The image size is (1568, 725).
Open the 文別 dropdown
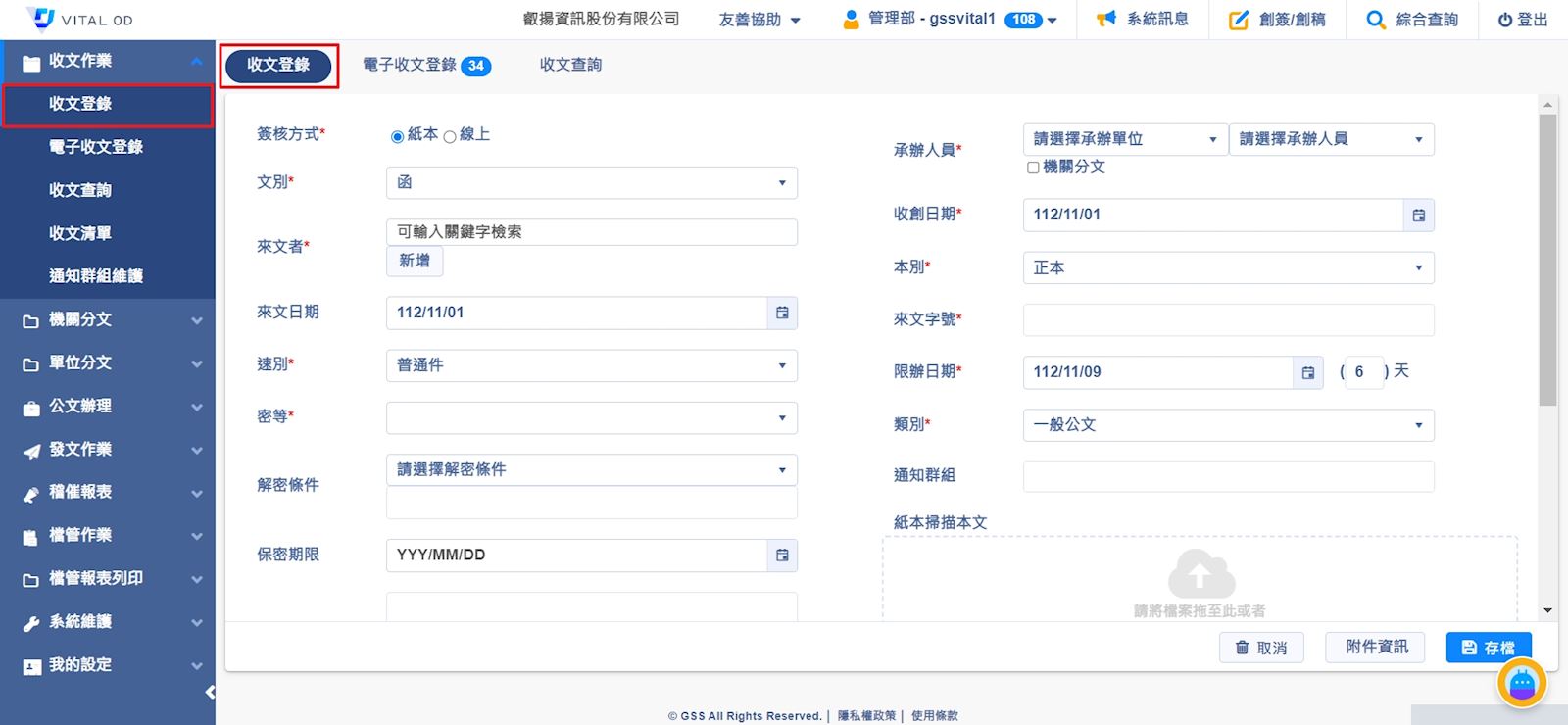[x=591, y=183]
